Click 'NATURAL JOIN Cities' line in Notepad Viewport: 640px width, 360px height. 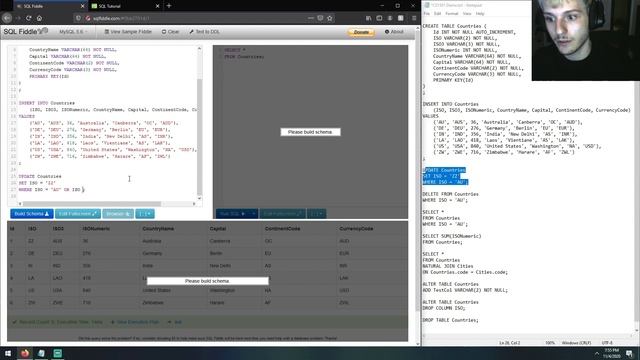coord(447,266)
